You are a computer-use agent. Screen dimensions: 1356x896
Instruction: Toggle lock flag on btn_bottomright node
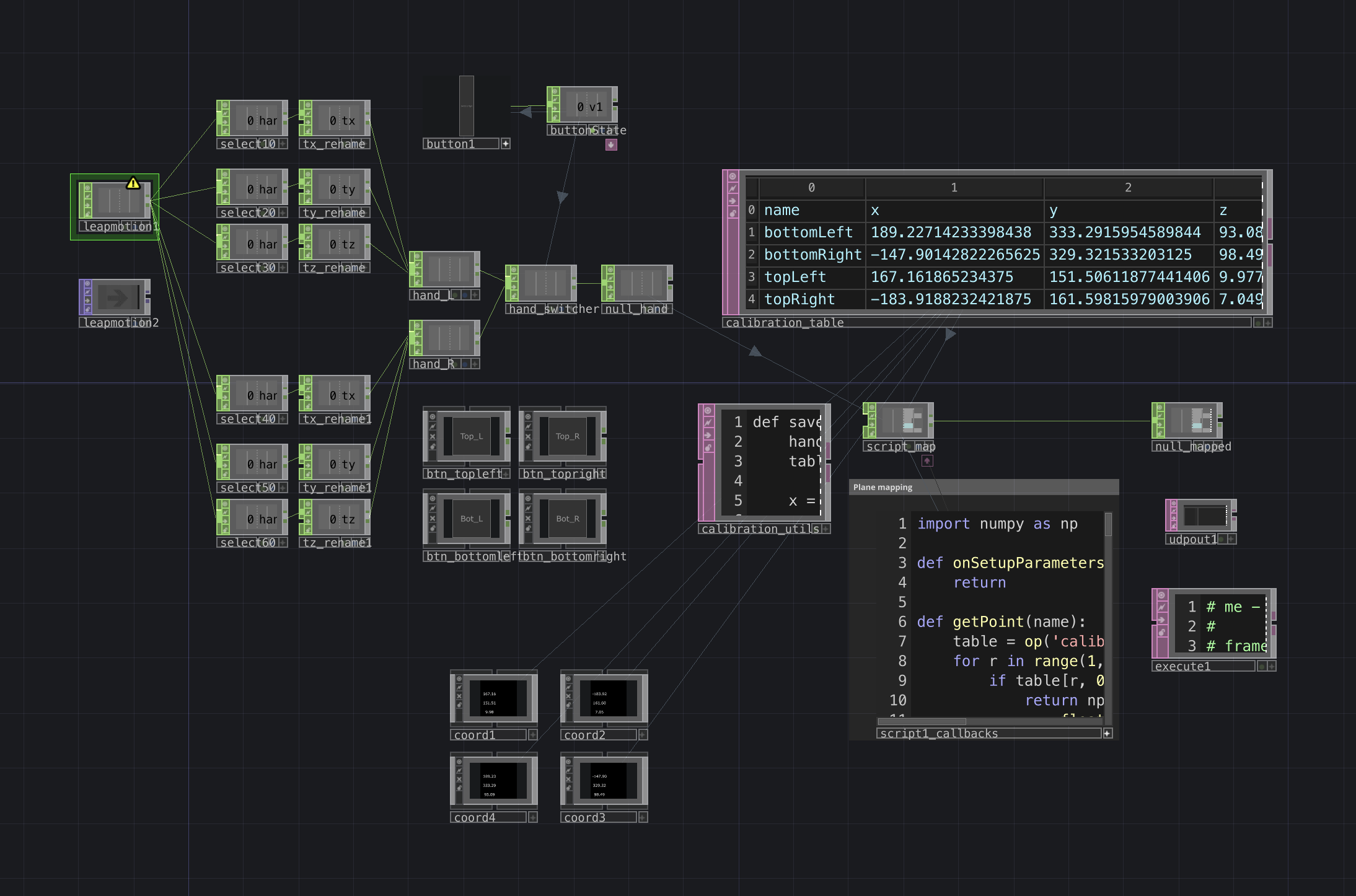point(529,529)
